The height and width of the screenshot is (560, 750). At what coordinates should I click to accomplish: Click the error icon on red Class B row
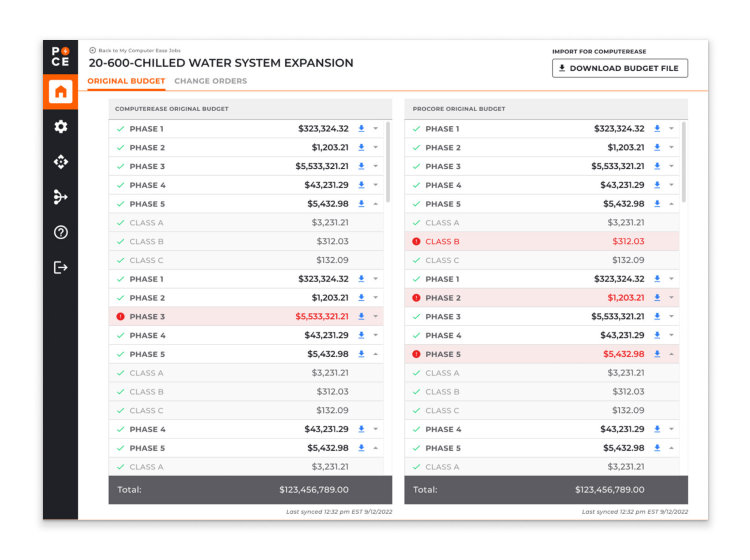click(416, 242)
